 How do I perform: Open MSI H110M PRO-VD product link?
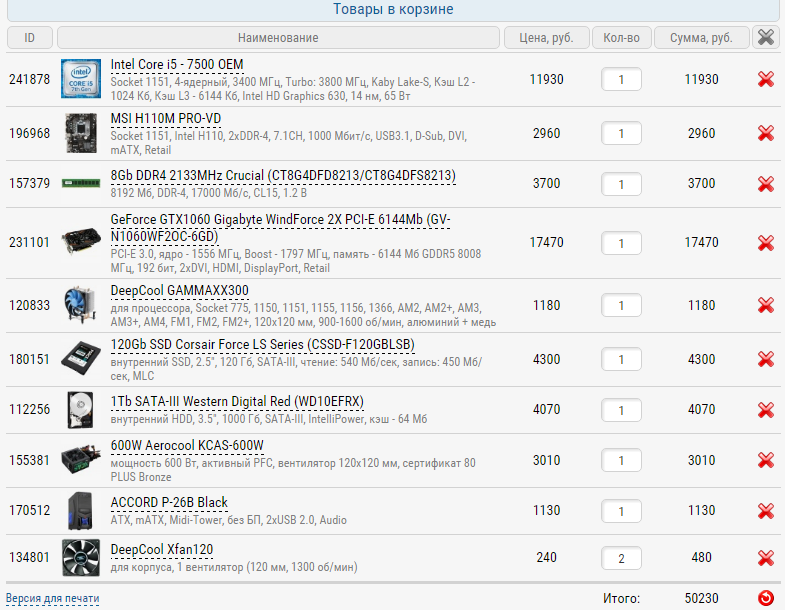(x=166, y=119)
